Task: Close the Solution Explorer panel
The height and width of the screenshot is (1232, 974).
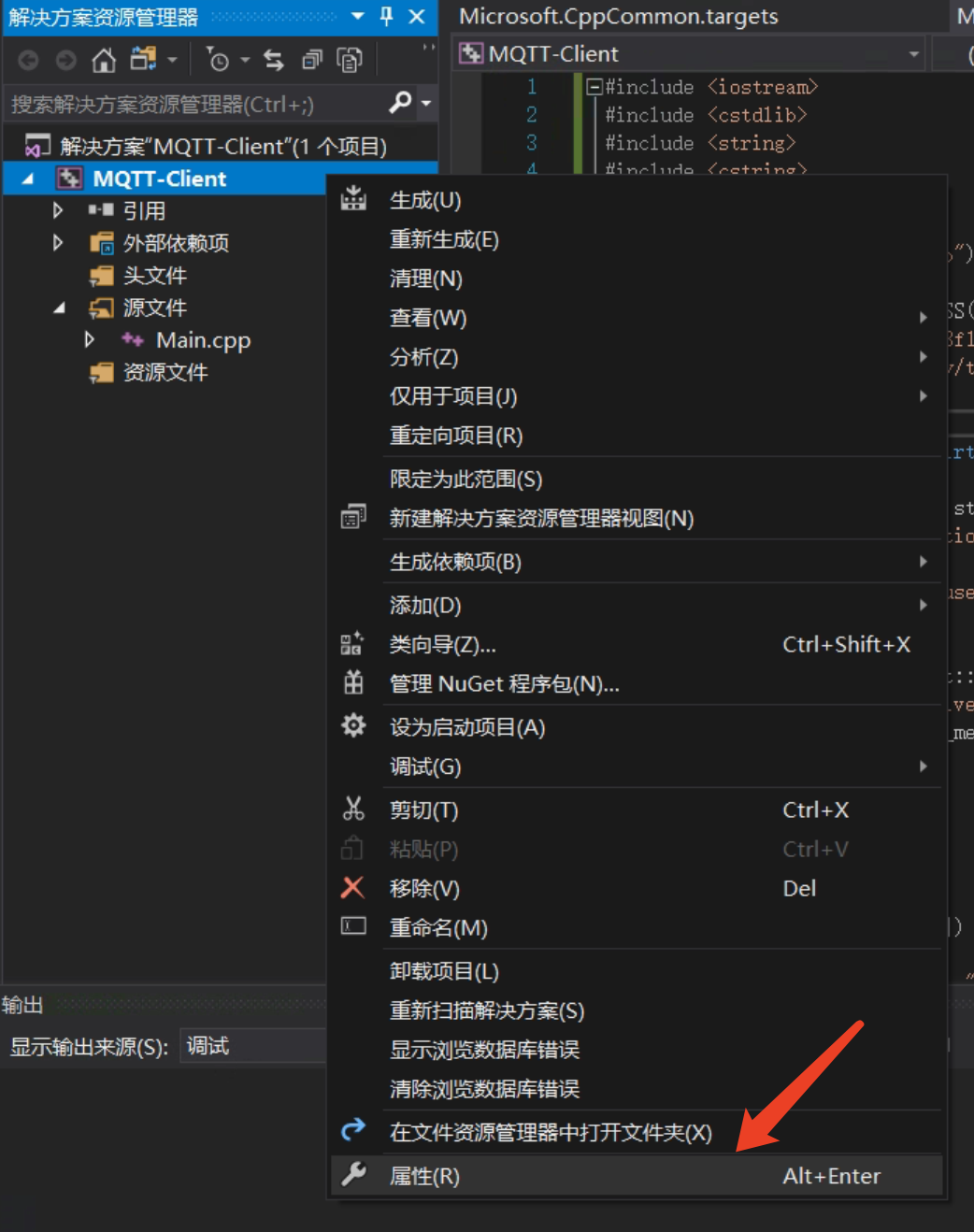Action: pyautogui.click(x=417, y=16)
